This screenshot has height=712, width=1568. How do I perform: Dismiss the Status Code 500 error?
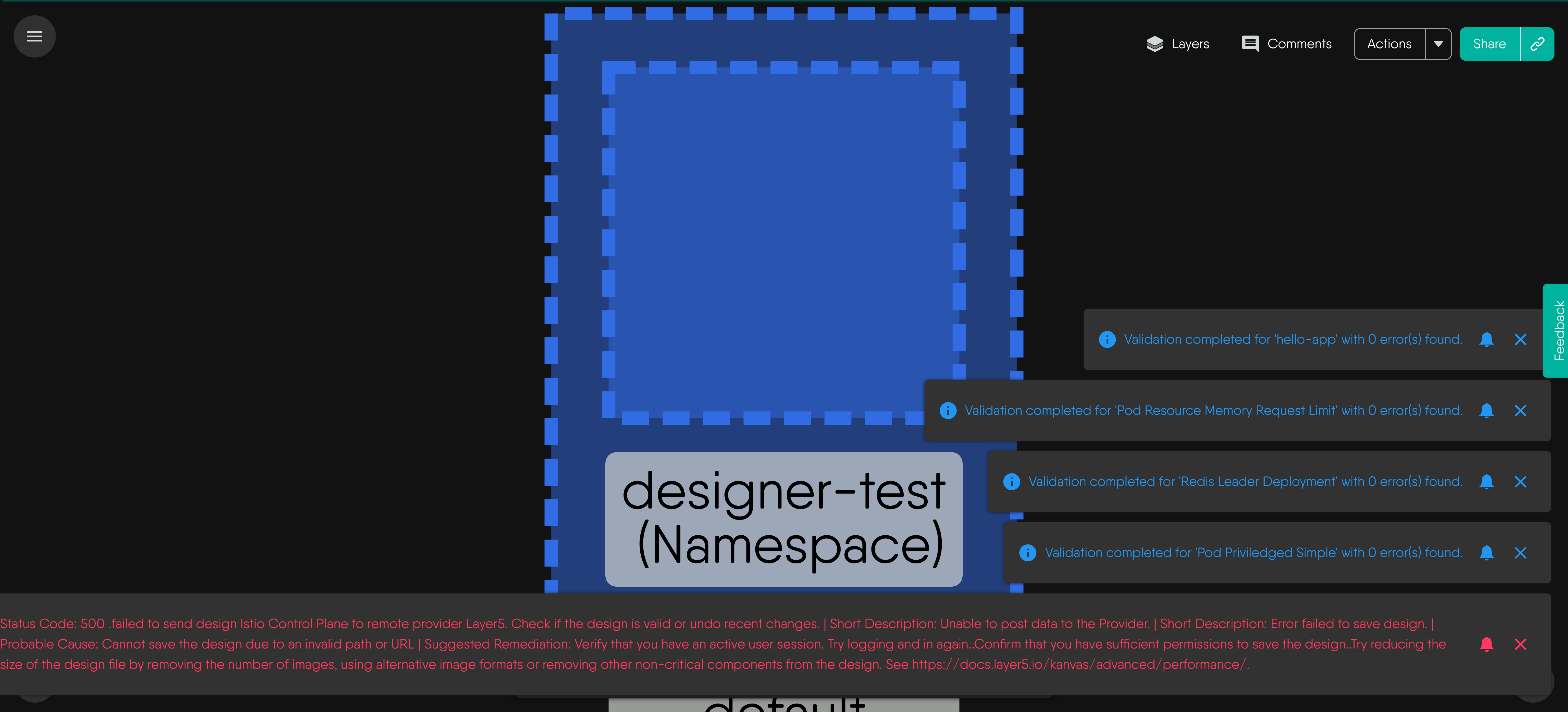(1520, 645)
